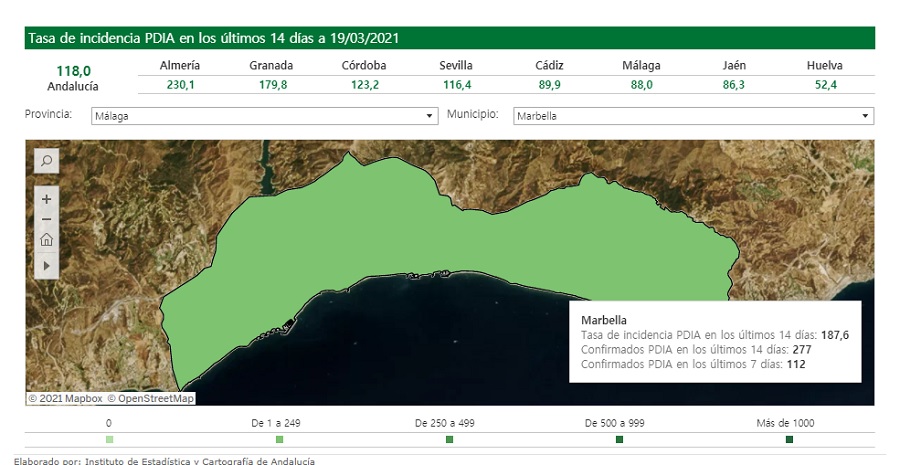Zoom out the map with minus button
Image resolution: width=900 pixels, height=465 pixels.
click(46, 219)
